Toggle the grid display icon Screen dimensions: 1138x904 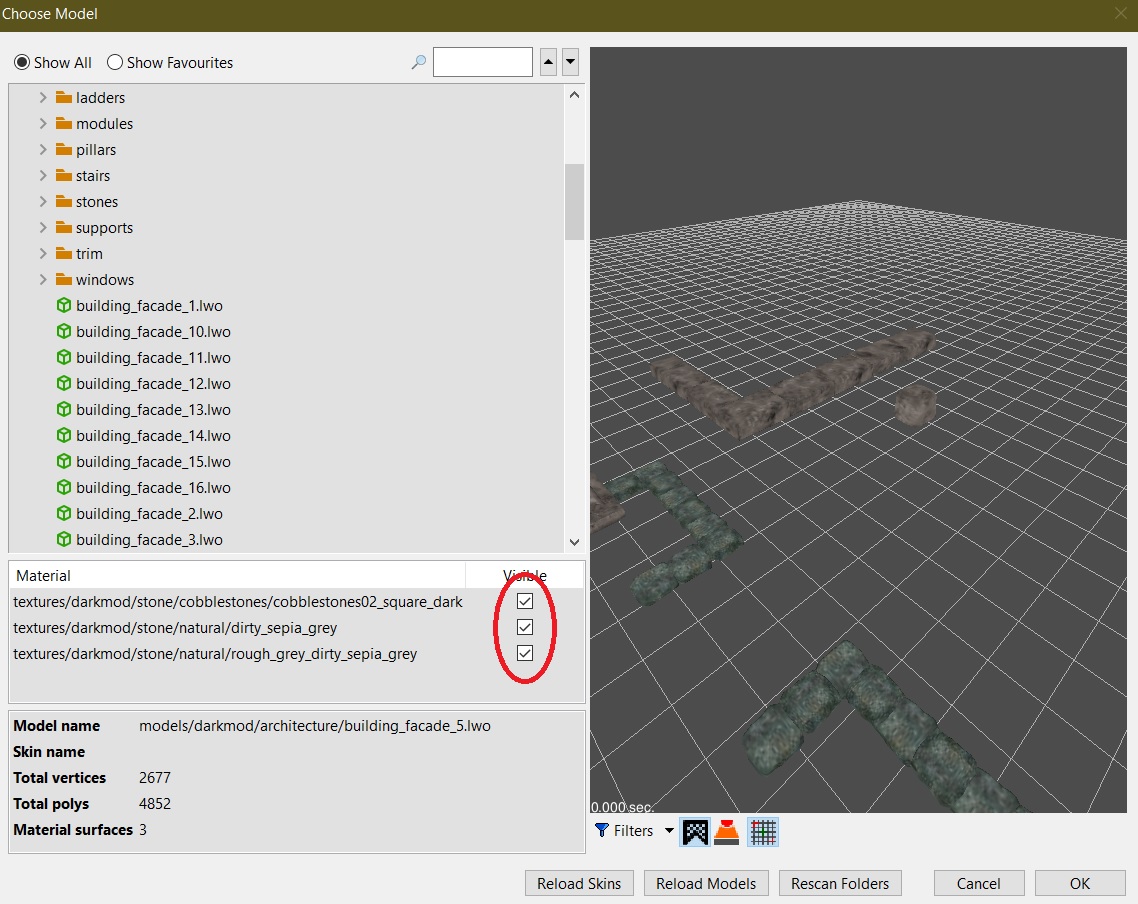763,832
